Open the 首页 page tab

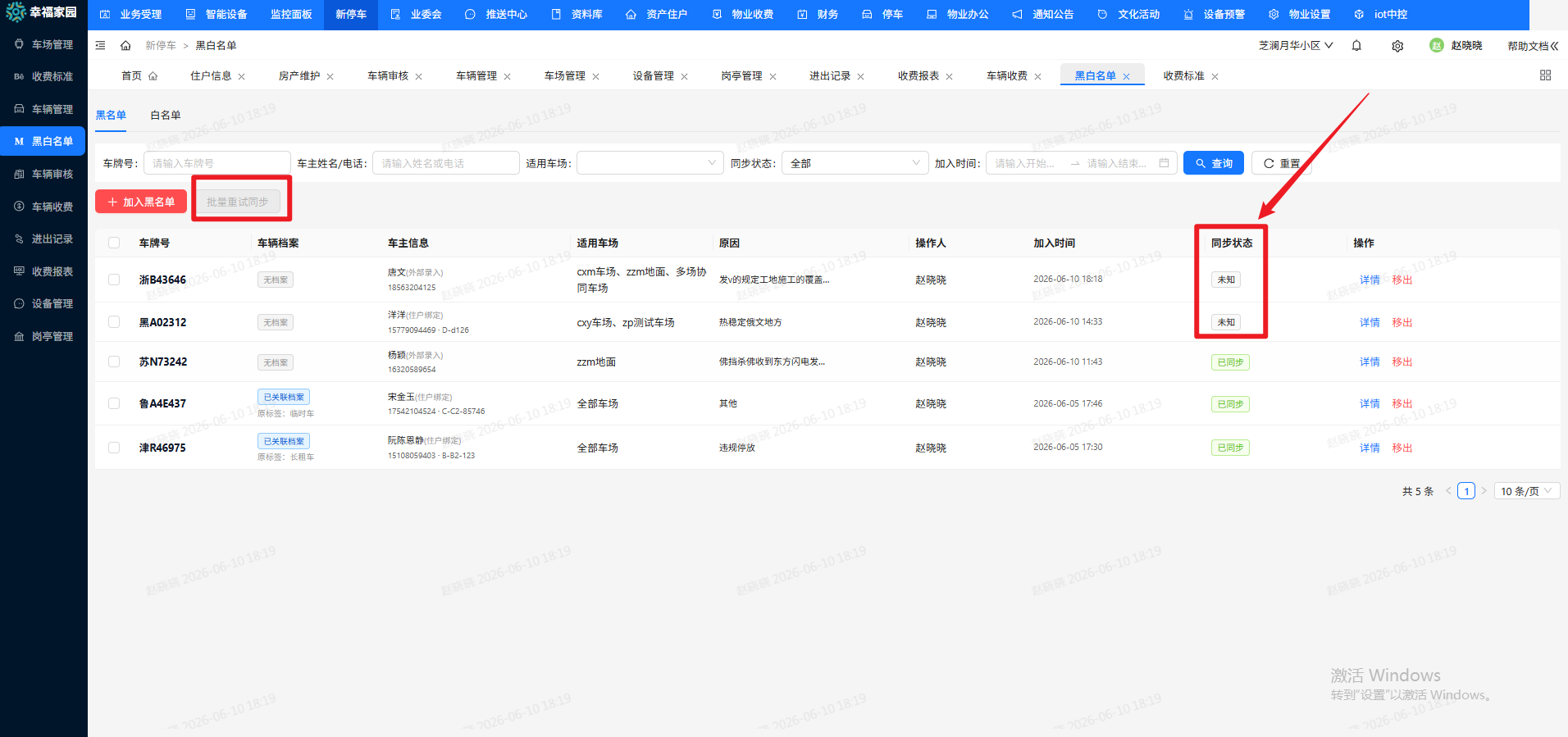point(131,76)
